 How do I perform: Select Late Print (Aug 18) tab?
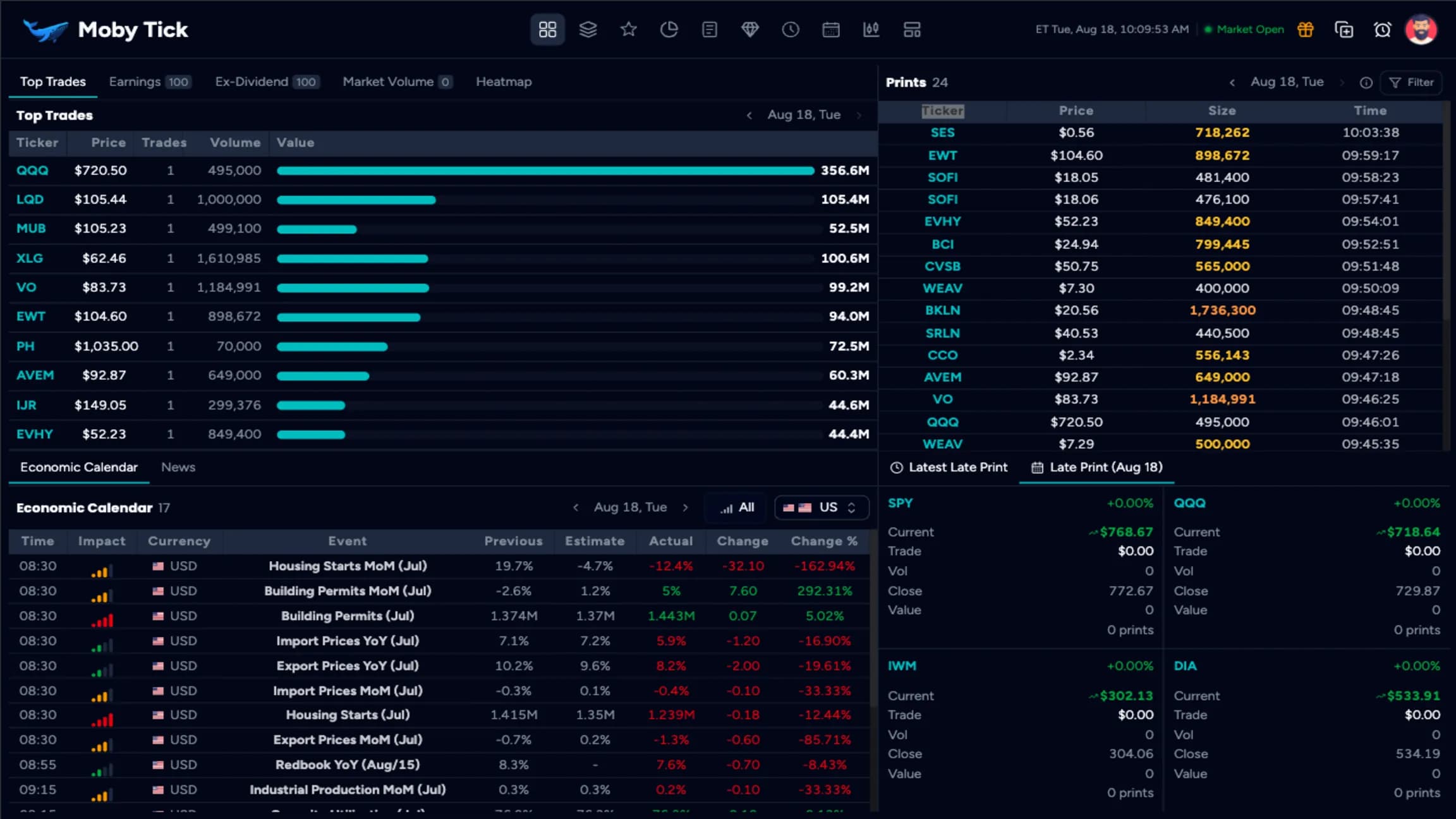pyautogui.click(x=1097, y=467)
